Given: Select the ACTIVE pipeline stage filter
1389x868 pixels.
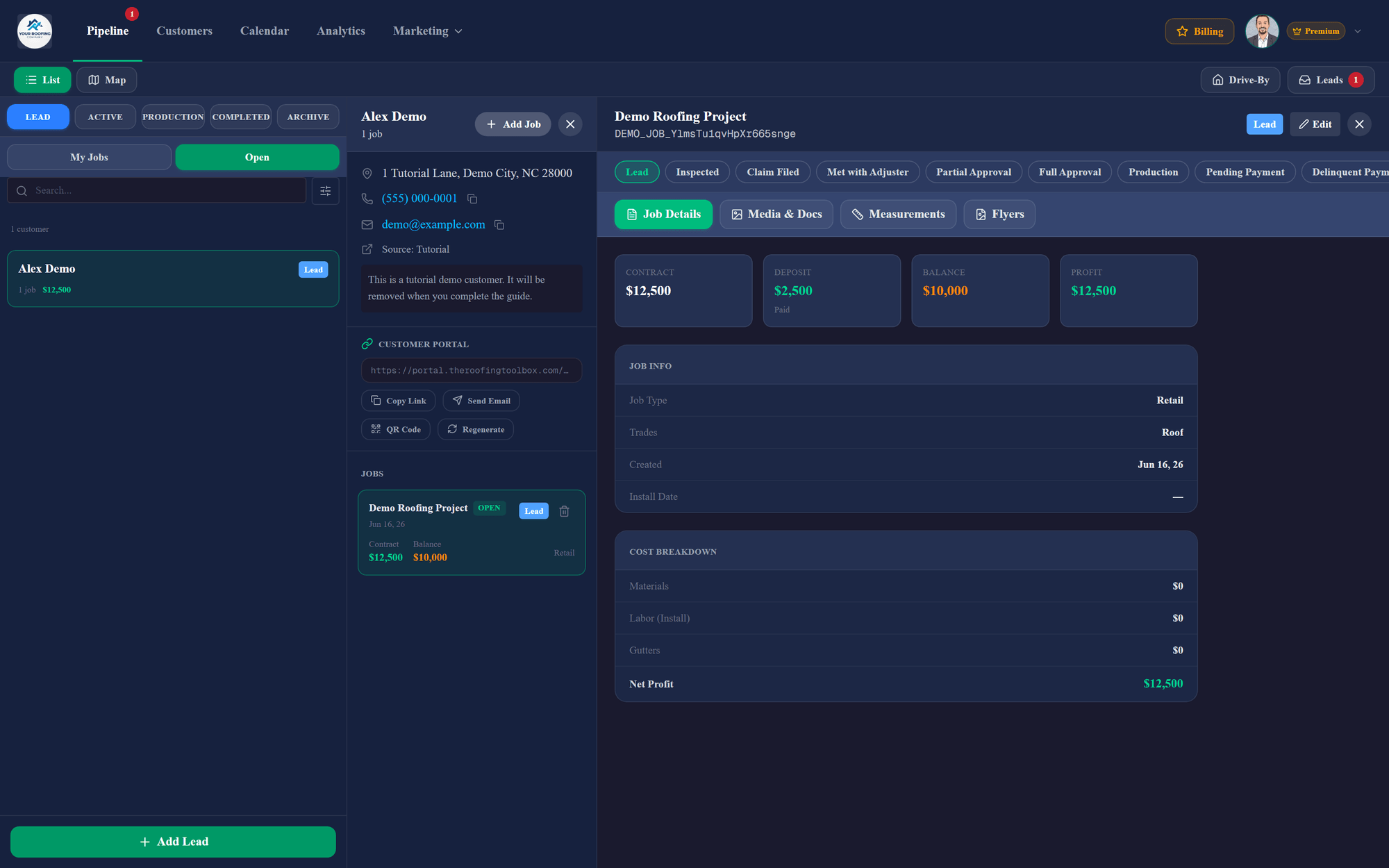Looking at the screenshot, I should (x=105, y=117).
